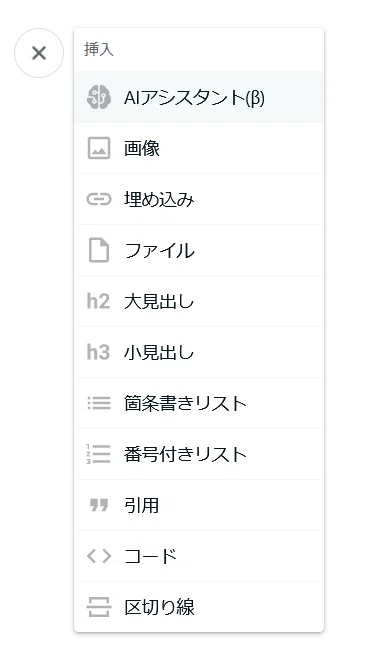Viewport: 389px width, 648px height.
Task: Click the bulleted list icon
Action: [x=99, y=403]
